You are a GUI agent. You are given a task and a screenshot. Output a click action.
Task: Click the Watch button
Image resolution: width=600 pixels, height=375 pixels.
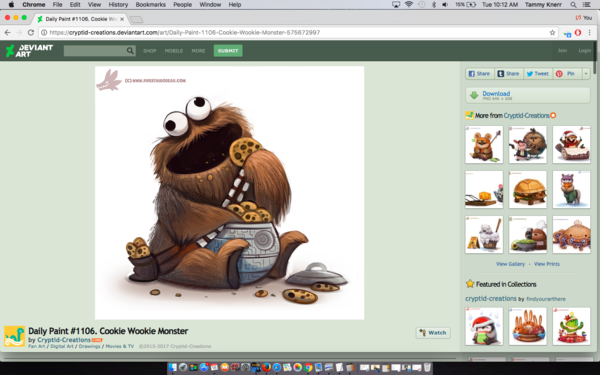[433, 333]
